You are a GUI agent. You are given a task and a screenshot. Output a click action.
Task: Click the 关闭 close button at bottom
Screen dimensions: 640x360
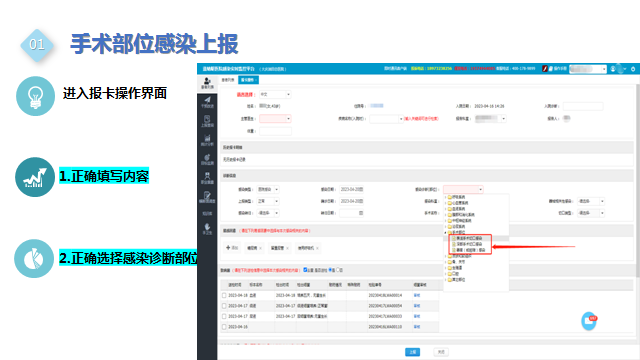pyautogui.click(x=441, y=352)
